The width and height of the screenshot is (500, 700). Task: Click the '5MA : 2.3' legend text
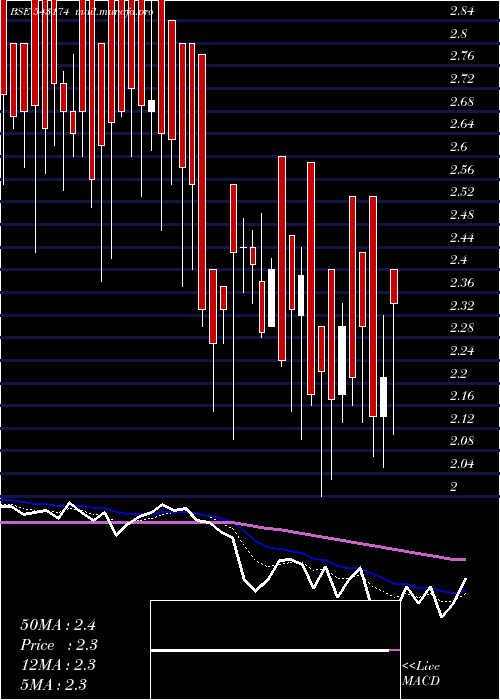coord(54,685)
